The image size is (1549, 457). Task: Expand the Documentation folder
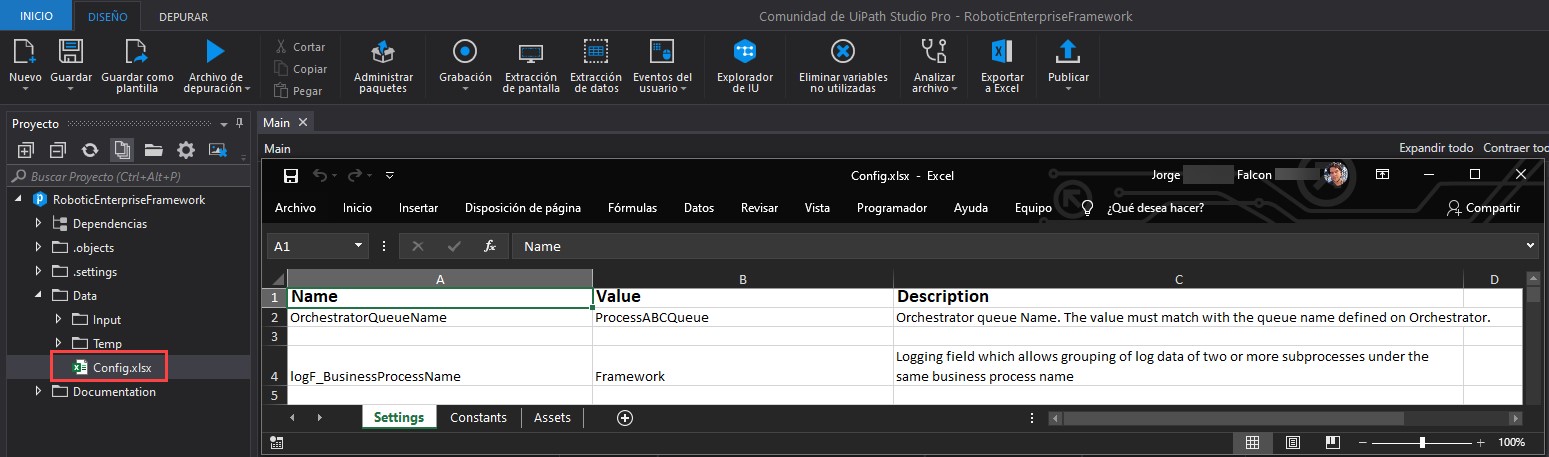pos(38,391)
